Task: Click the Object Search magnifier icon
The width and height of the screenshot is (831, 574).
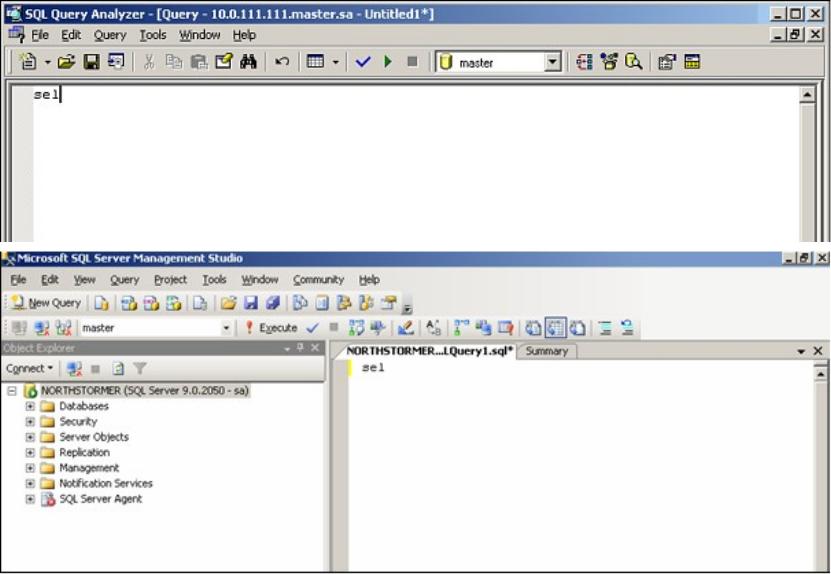Action: click(x=633, y=62)
